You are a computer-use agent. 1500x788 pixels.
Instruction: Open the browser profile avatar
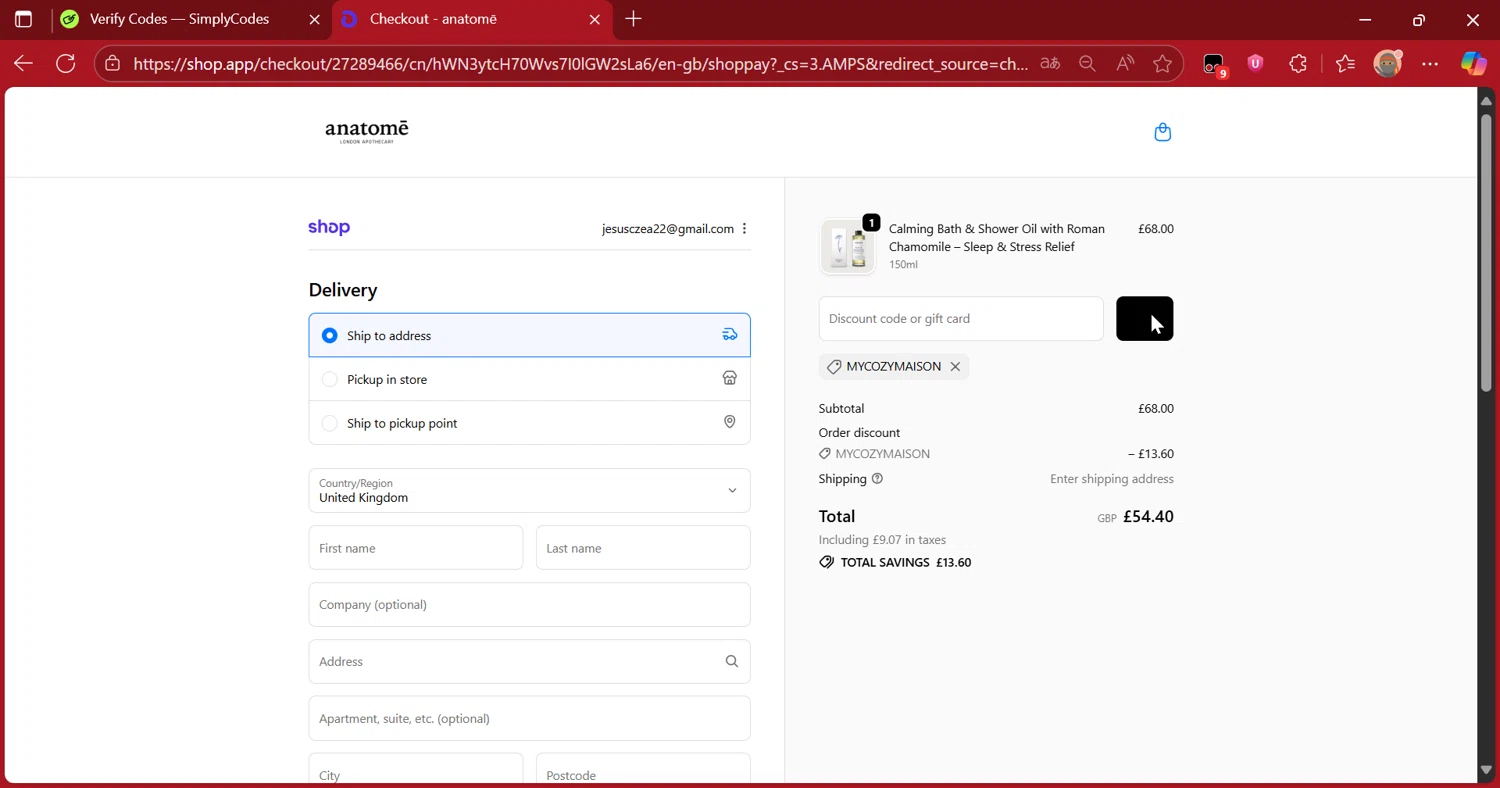(x=1387, y=64)
